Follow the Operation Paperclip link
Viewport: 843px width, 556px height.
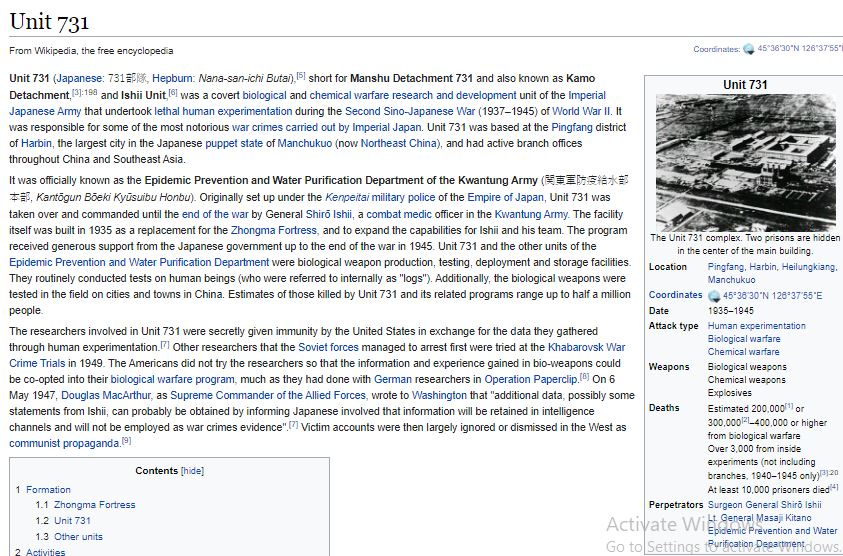[531, 380]
